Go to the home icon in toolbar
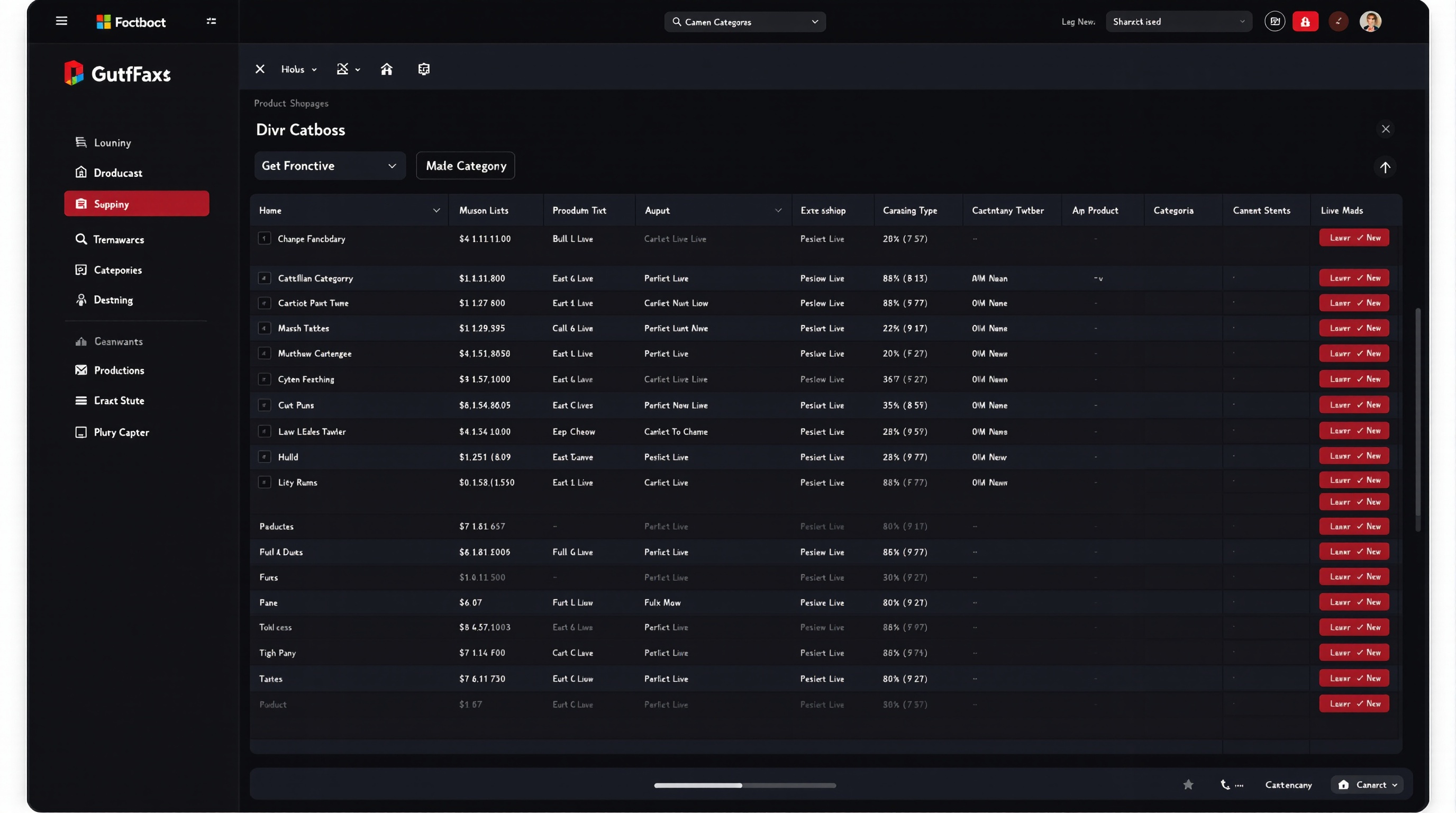1456x813 pixels. coord(387,69)
